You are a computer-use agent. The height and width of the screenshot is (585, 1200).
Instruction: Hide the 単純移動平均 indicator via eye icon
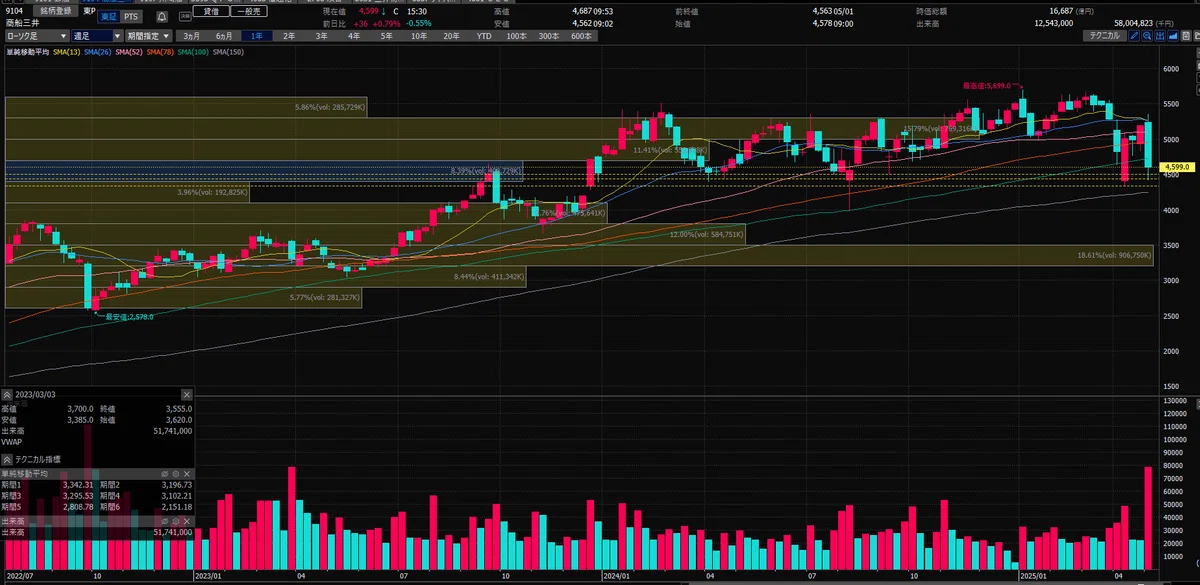tap(164, 473)
